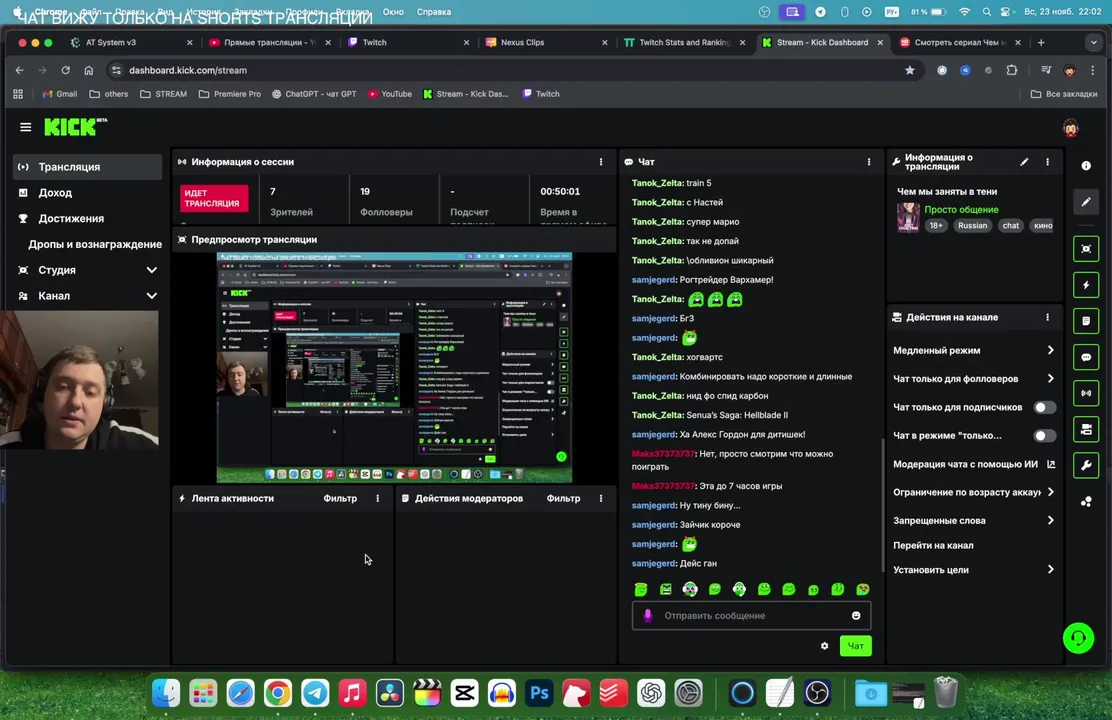Open Справка menu in macOS menu bar

click(433, 12)
